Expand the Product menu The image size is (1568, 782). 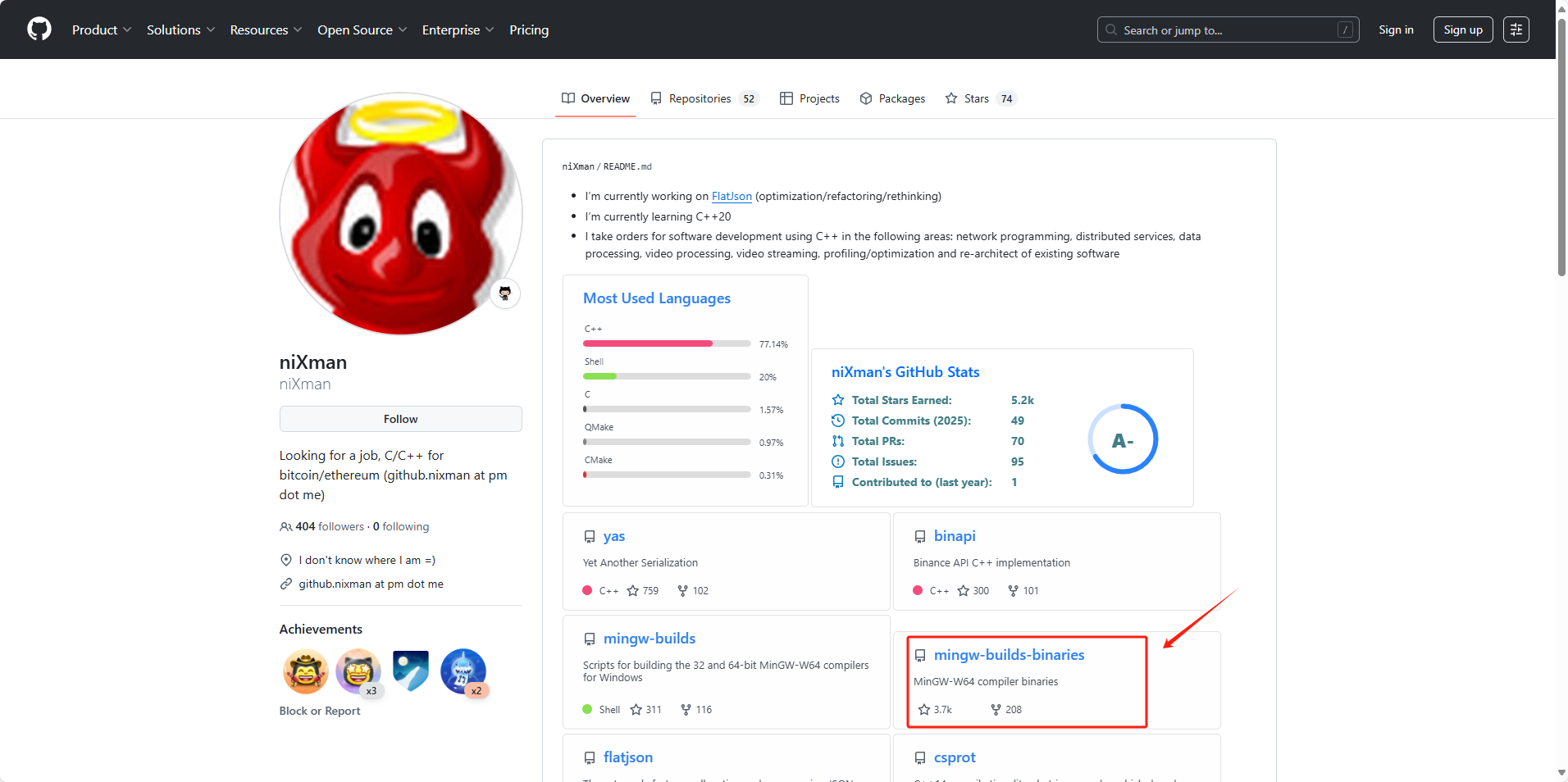pyautogui.click(x=102, y=30)
